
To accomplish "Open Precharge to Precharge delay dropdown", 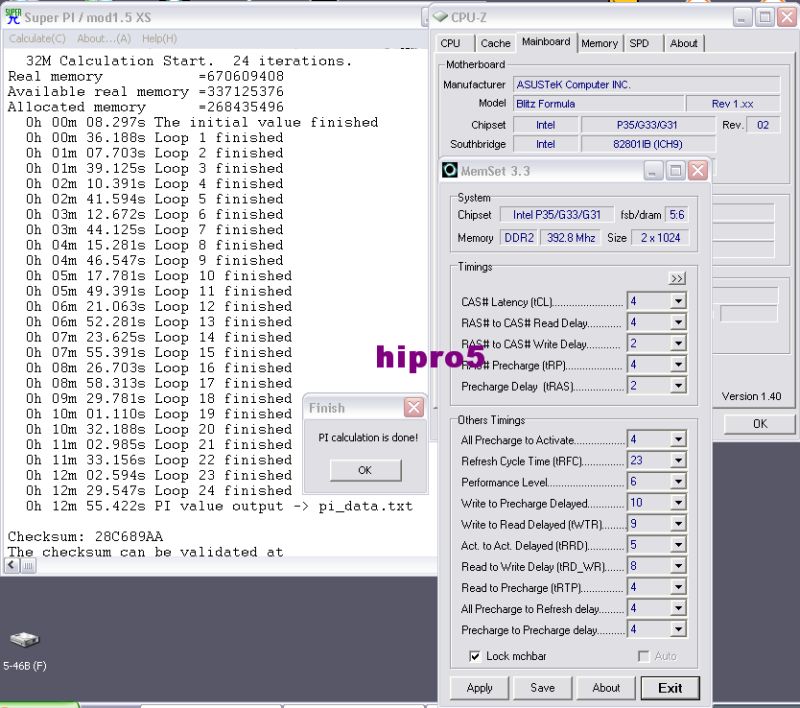I will (678, 630).
